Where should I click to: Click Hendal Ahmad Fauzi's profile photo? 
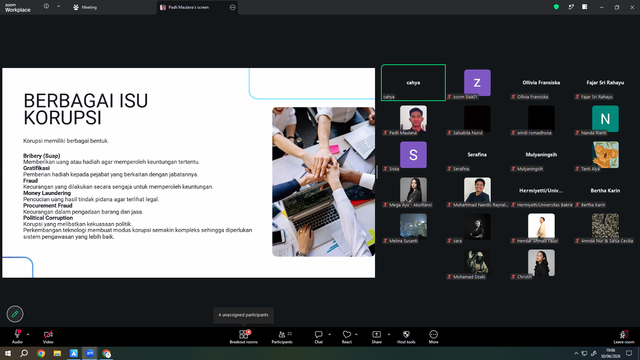[541, 227]
